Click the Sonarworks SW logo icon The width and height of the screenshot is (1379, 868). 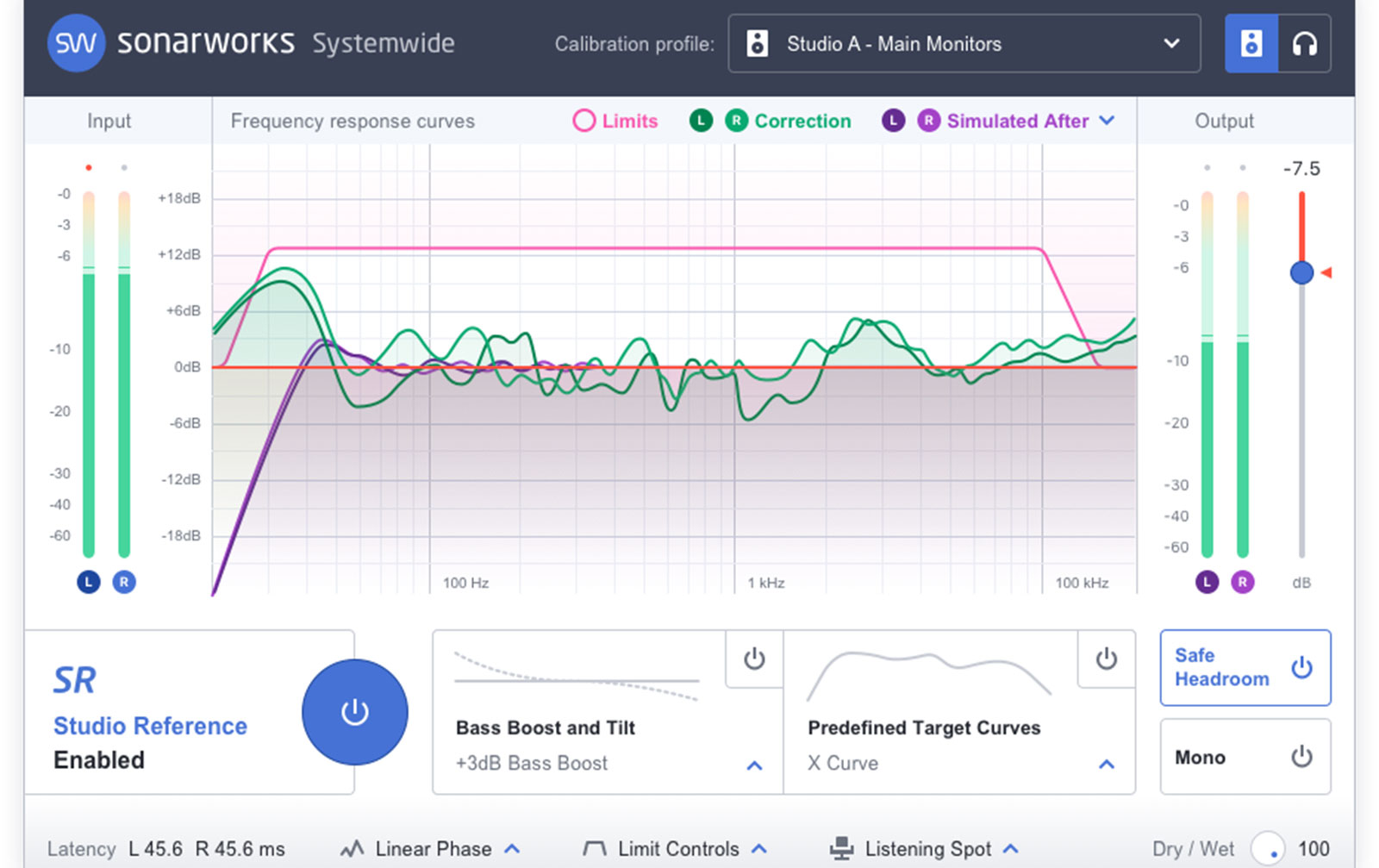click(x=76, y=43)
